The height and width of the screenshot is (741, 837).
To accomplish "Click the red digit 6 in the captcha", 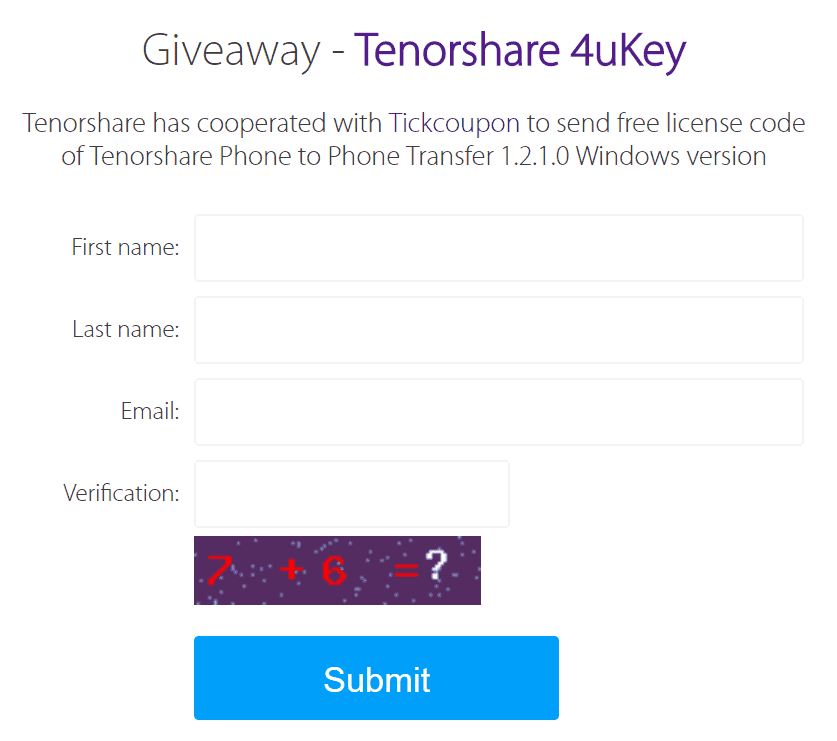I will tap(333, 572).
